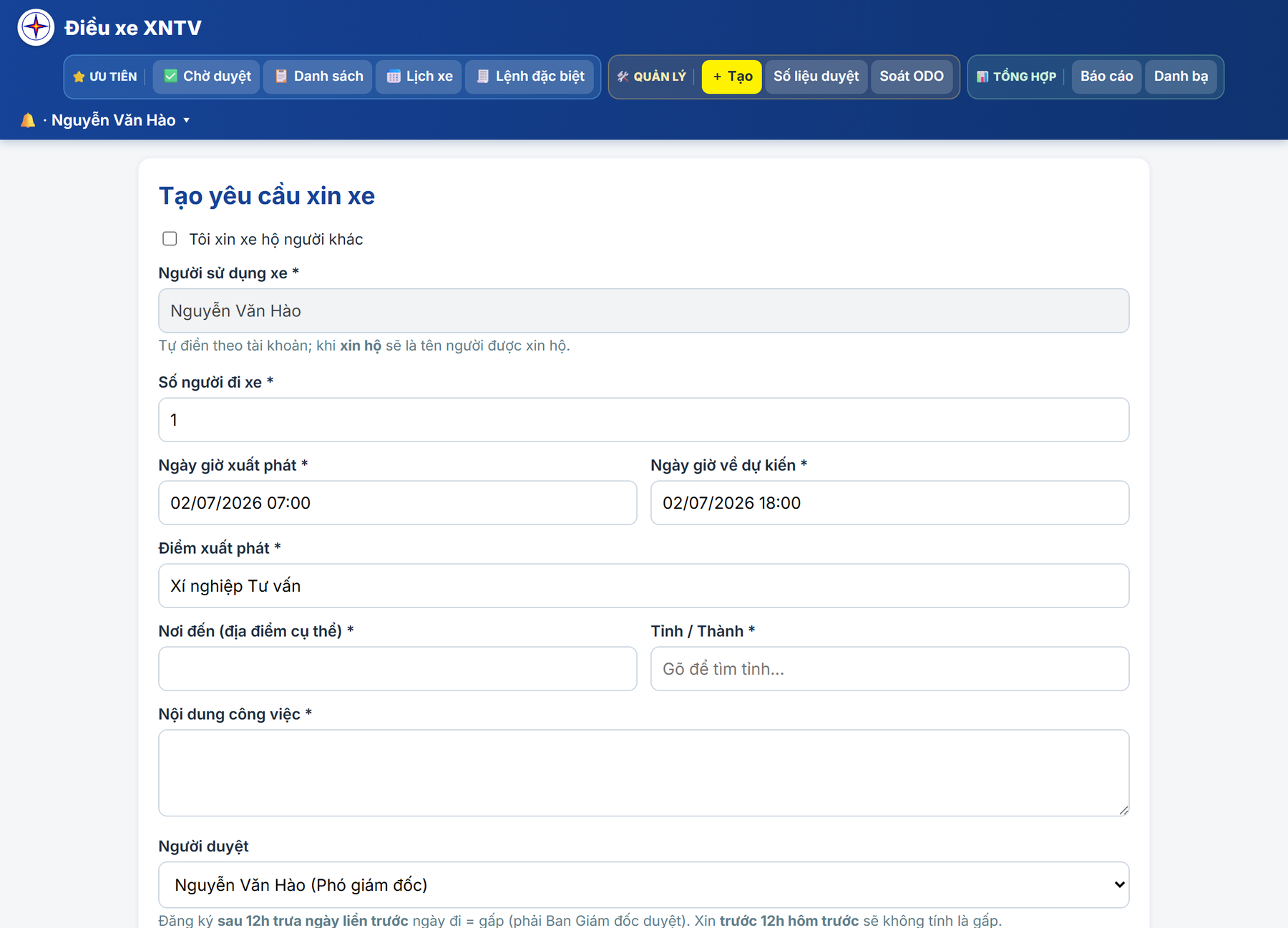Switch to the Lịch xe tab
This screenshot has height=928, width=1288.
[419, 77]
